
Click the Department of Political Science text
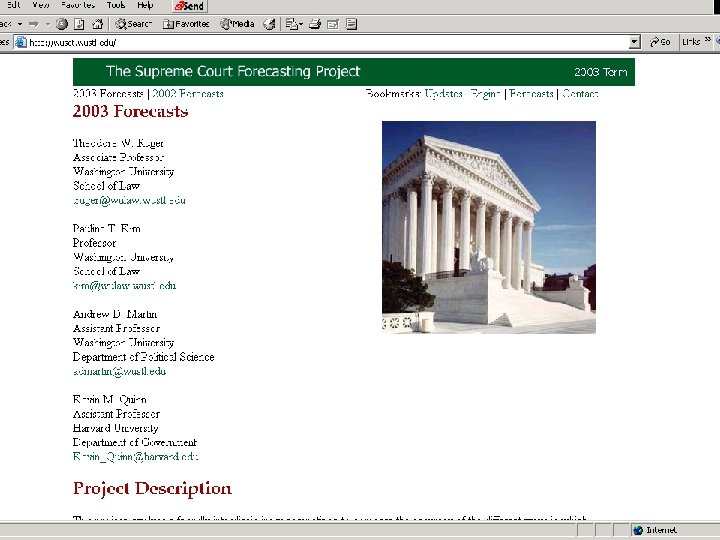point(144,357)
